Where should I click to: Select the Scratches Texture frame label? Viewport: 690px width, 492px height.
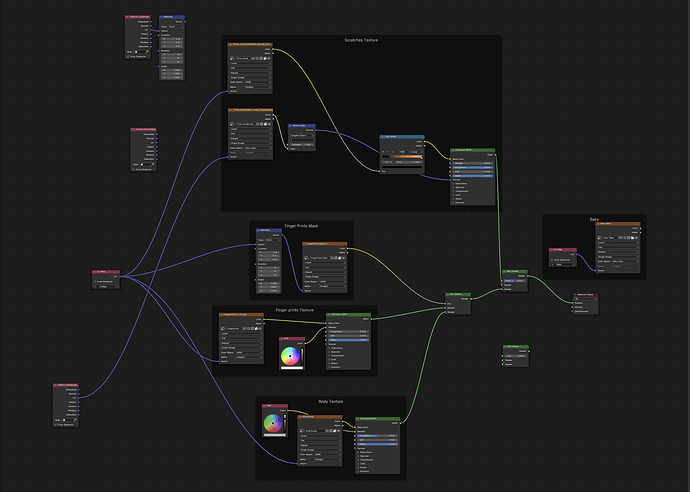click(x=361, y=40)
